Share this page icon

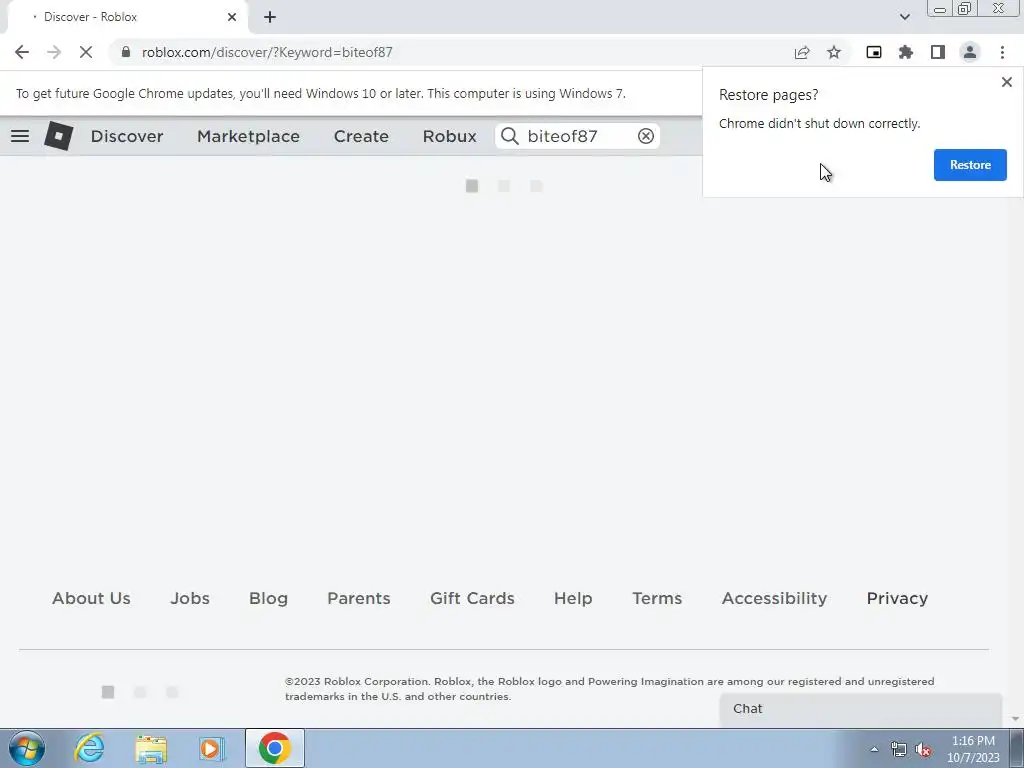click(802, 52)
